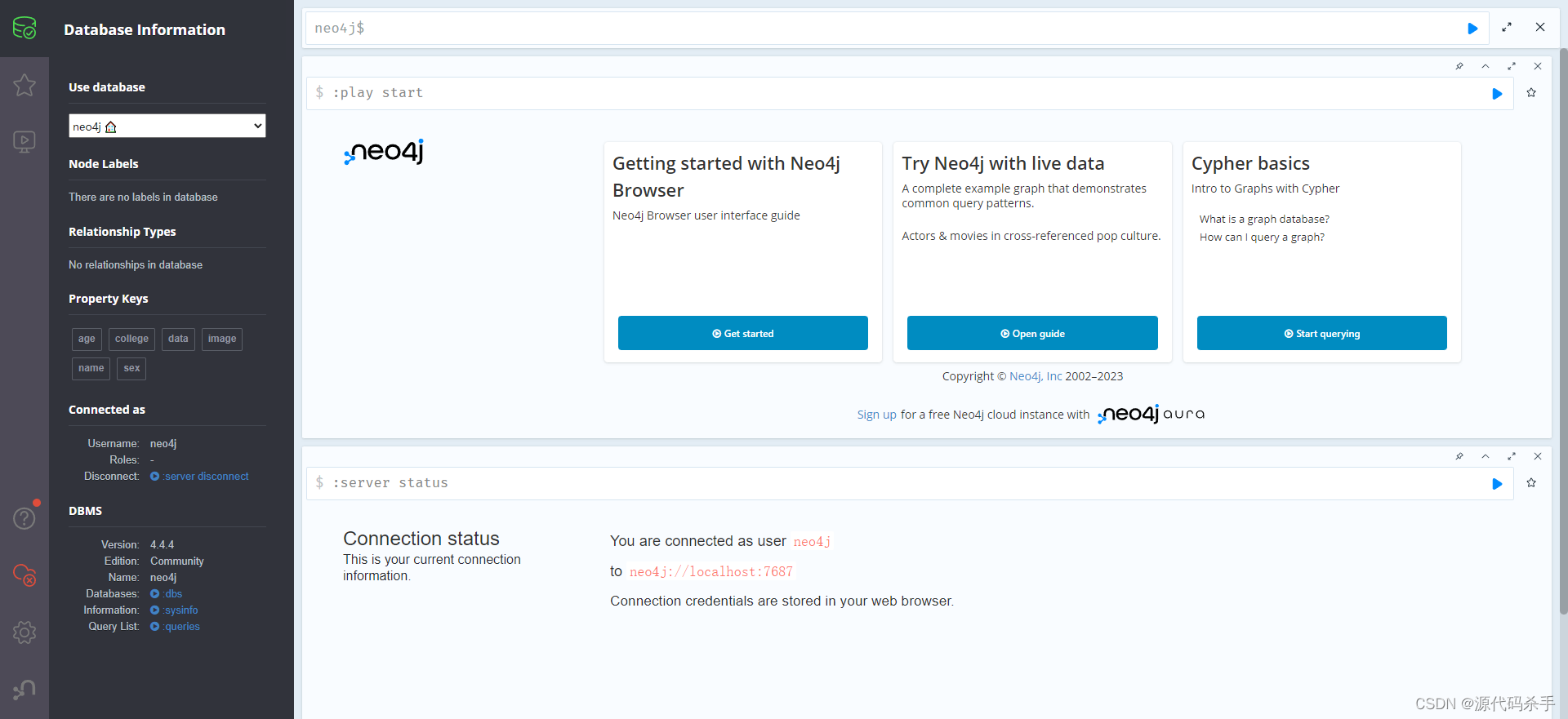
Task: Click into the :play start command field
Action: click(x=898, y=93)
